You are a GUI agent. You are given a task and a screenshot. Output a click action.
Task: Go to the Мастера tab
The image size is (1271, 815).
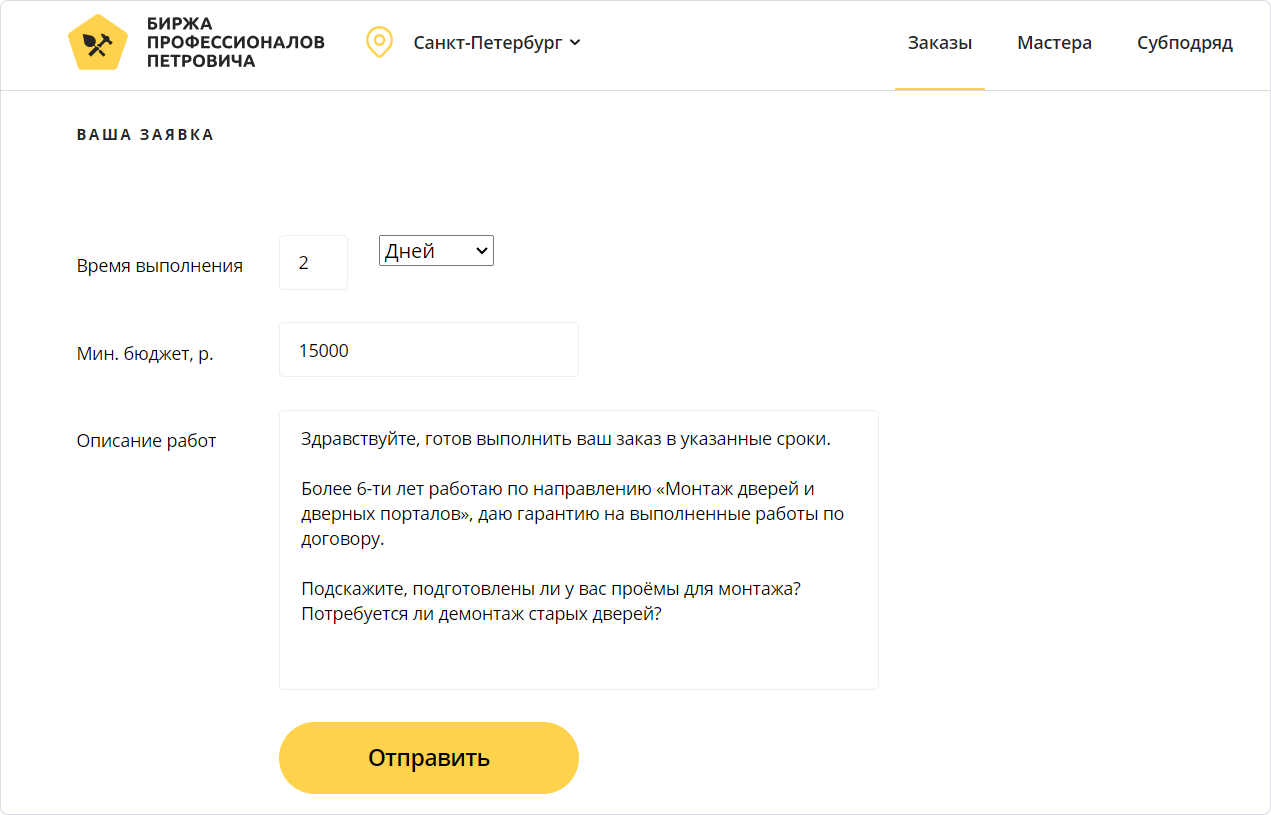coord(1055,43)
